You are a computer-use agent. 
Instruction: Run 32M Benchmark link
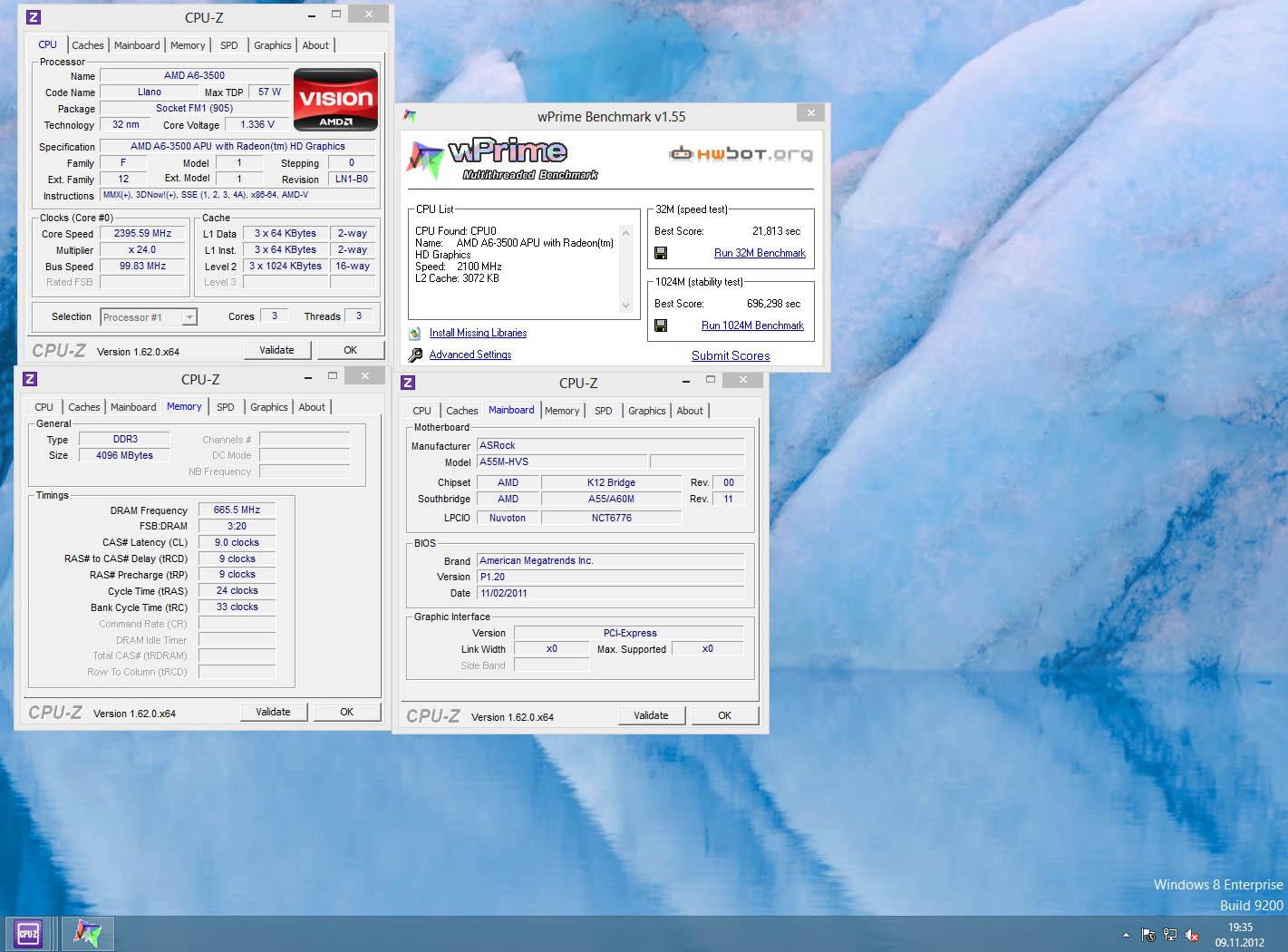coord(760,253)
